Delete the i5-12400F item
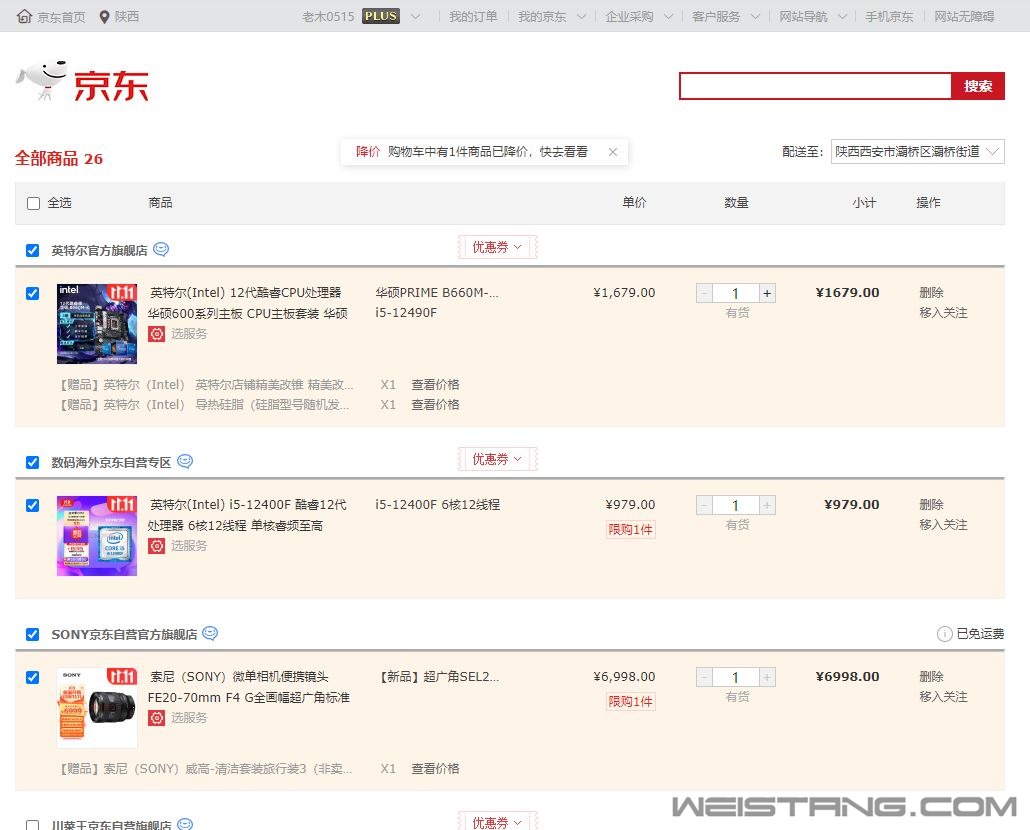This screenshot has height=830, width=1030. click(x=931, y=505)
